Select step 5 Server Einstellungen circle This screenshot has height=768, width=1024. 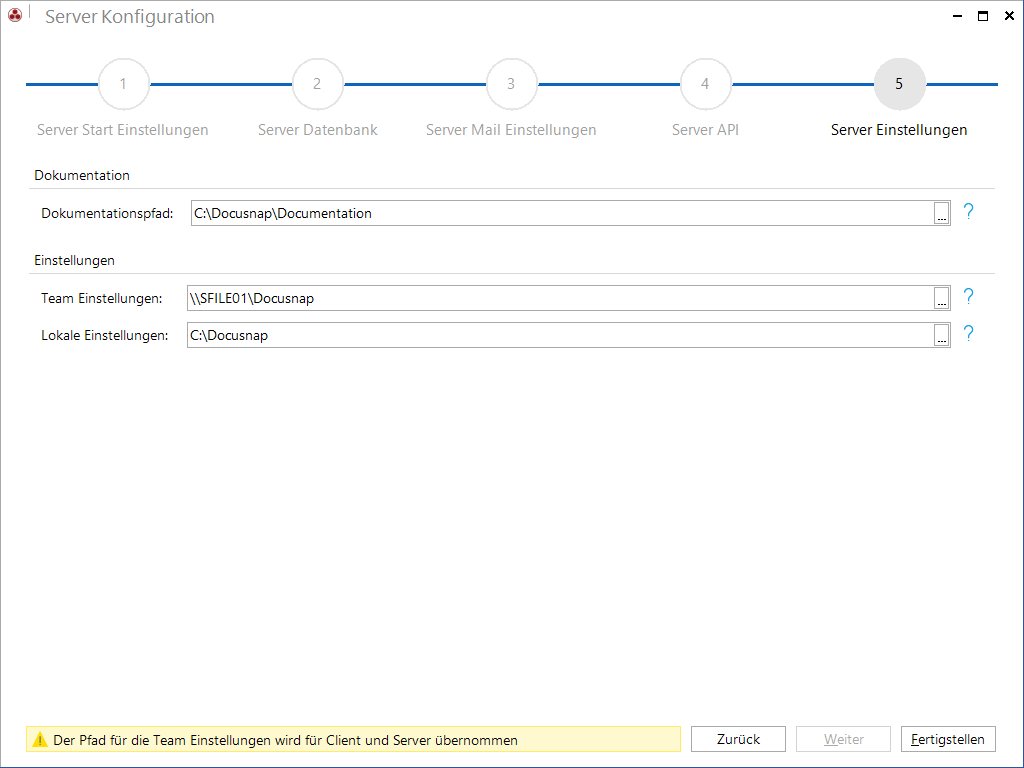[x=899, y=84]
